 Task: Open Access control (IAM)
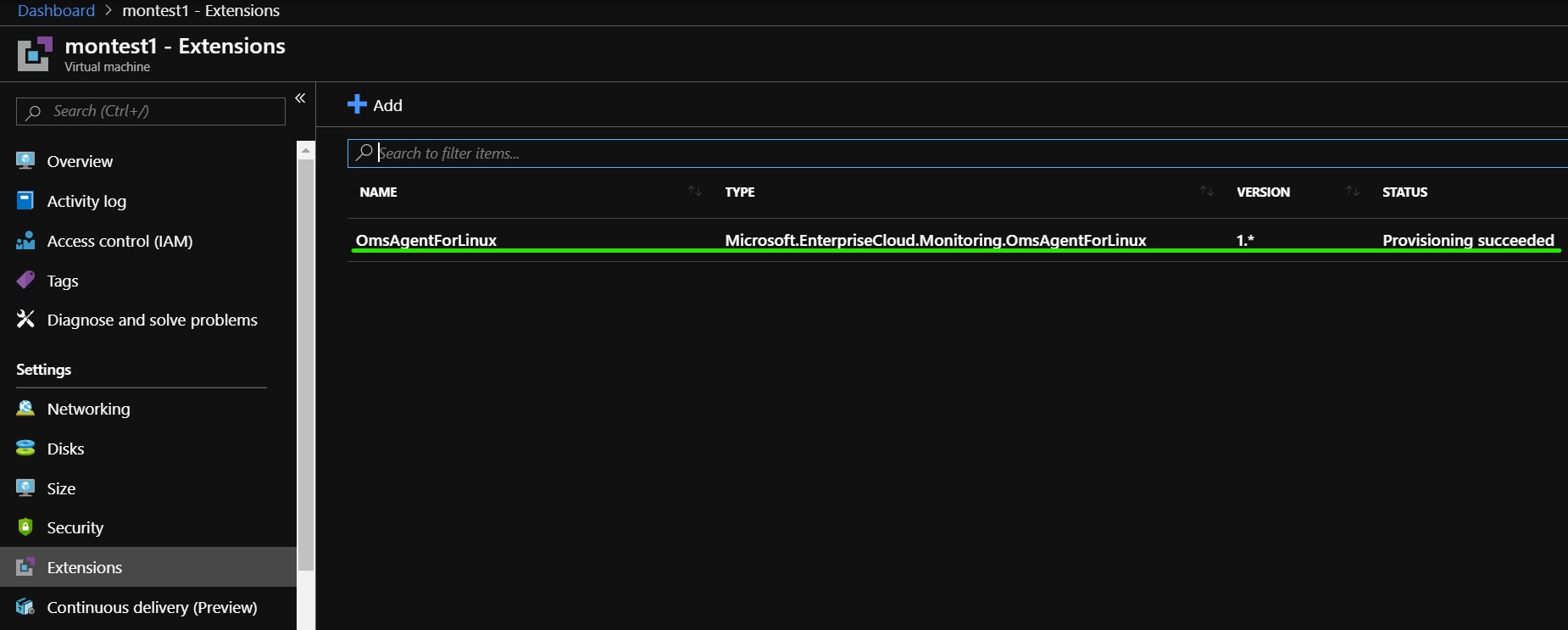(x=120, y=241)
